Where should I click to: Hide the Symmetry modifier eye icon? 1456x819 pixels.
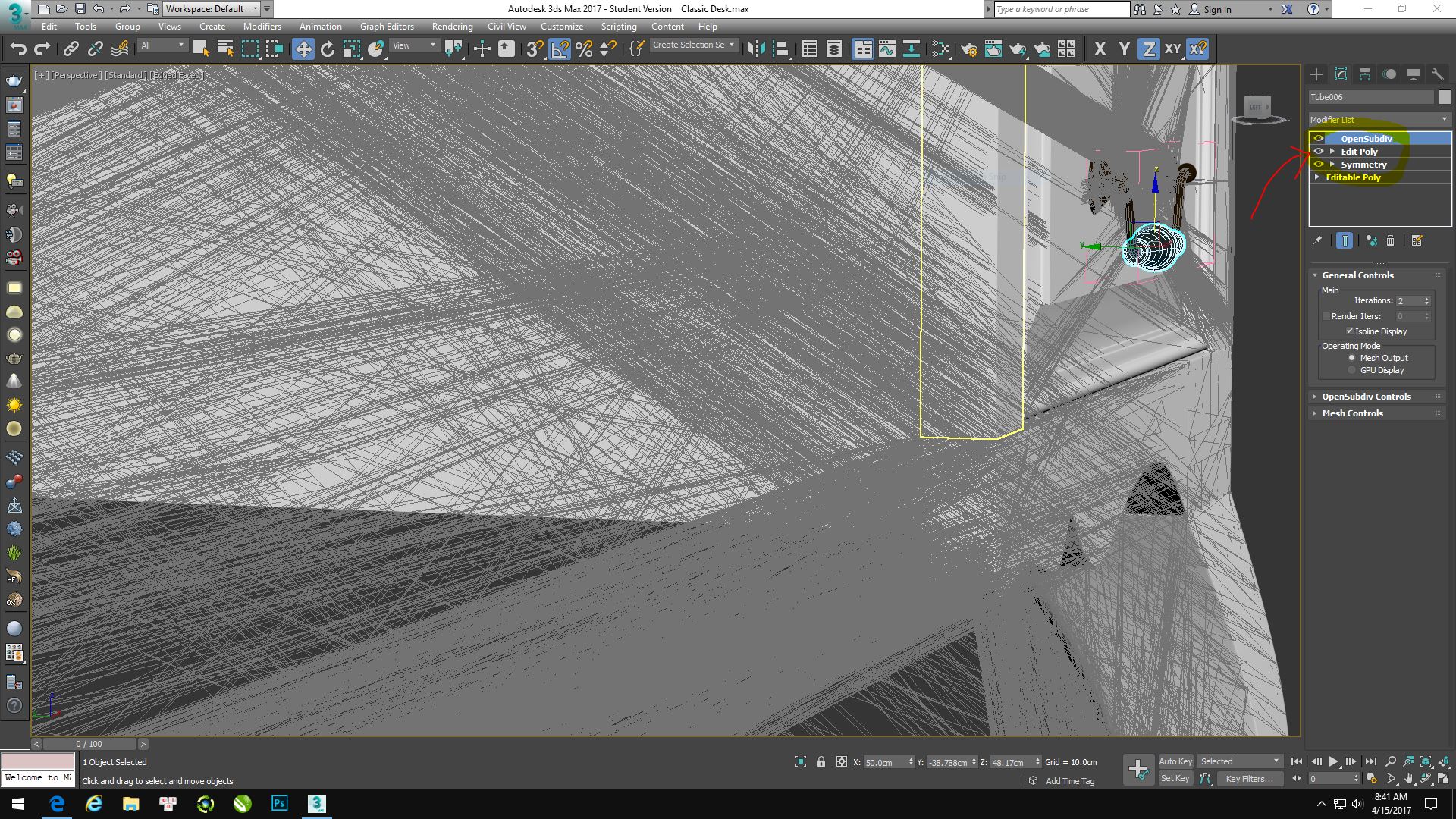[x=1319, y=165]
